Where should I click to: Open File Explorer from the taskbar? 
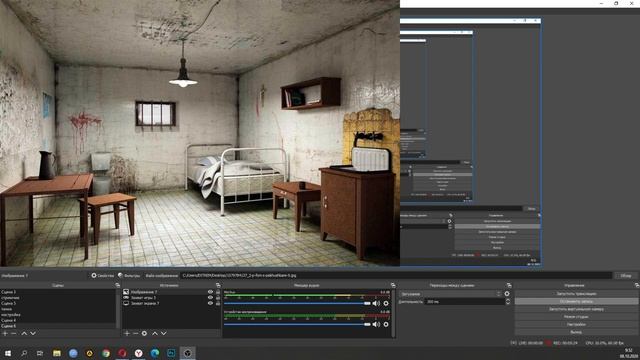57,353
